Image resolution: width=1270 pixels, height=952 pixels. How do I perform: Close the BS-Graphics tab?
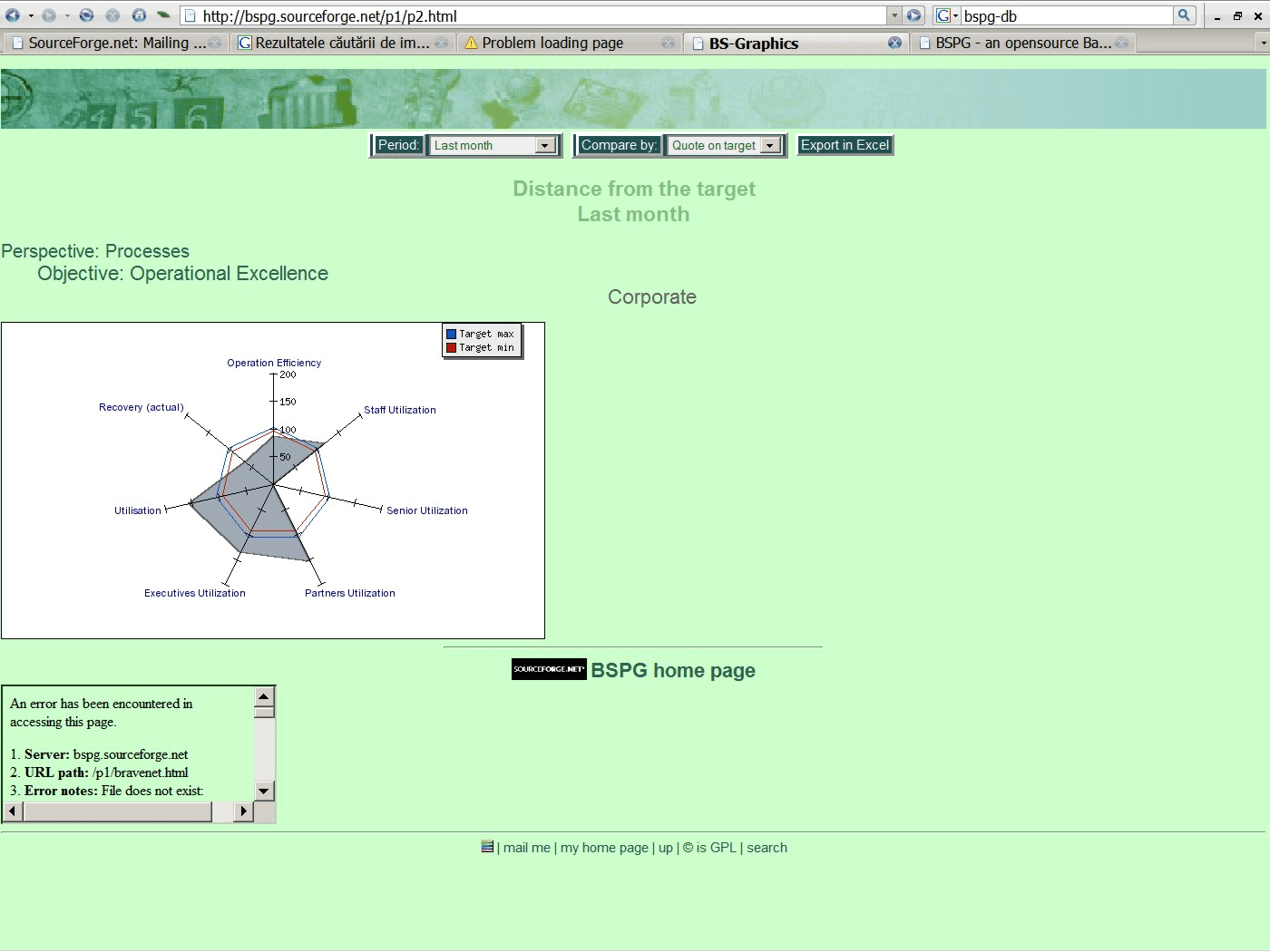(x=894, y=43)
